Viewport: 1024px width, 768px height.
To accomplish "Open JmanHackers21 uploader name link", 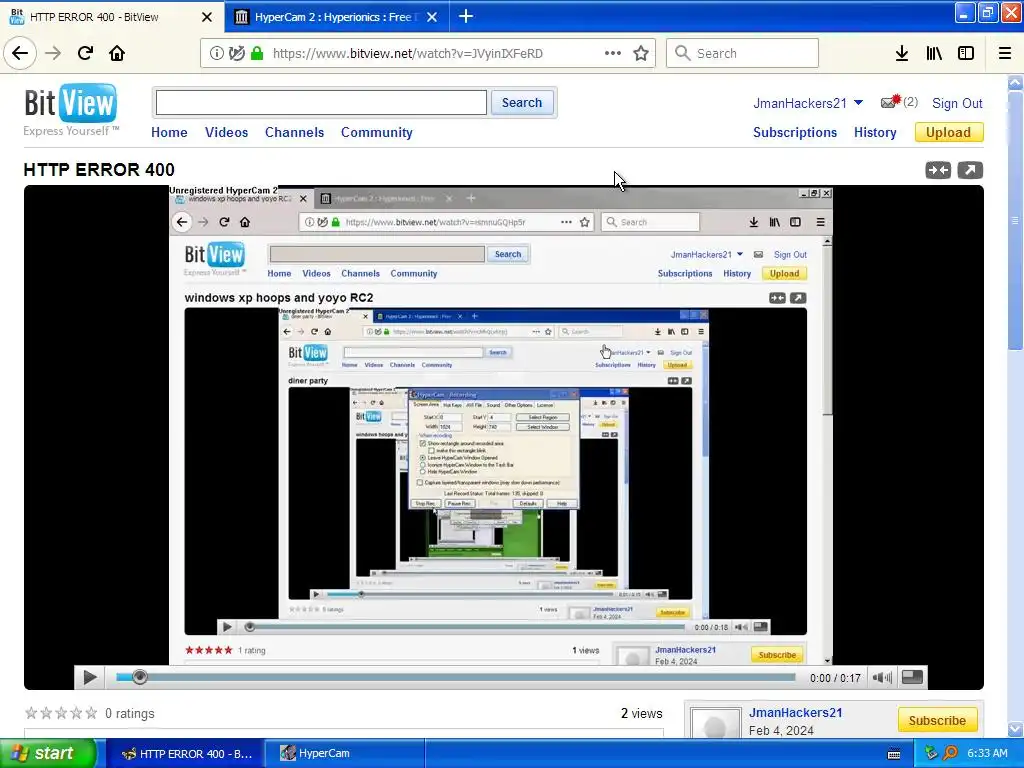I will (x=795, y=712).
